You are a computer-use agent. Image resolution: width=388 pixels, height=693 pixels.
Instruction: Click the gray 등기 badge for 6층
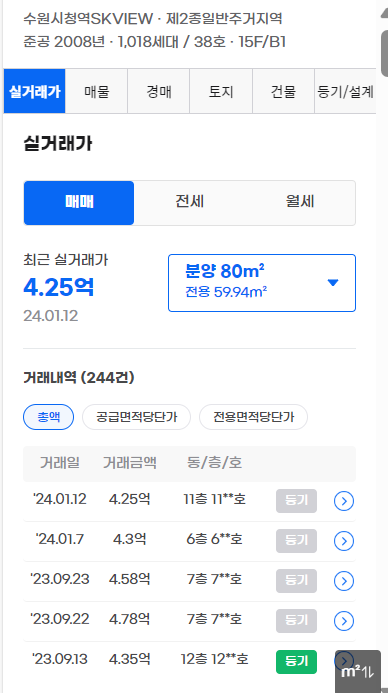[296, 541]
